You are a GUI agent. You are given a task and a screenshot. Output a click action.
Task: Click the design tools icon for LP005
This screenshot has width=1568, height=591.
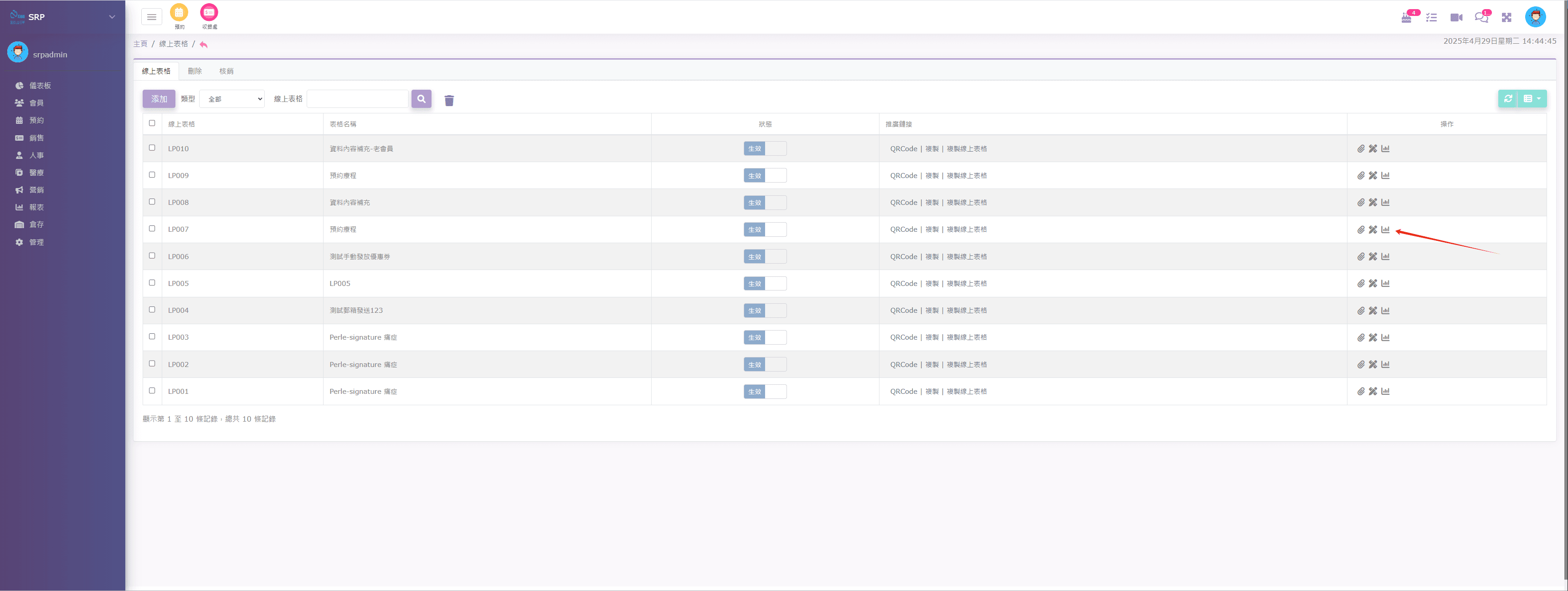point(1373,283)
